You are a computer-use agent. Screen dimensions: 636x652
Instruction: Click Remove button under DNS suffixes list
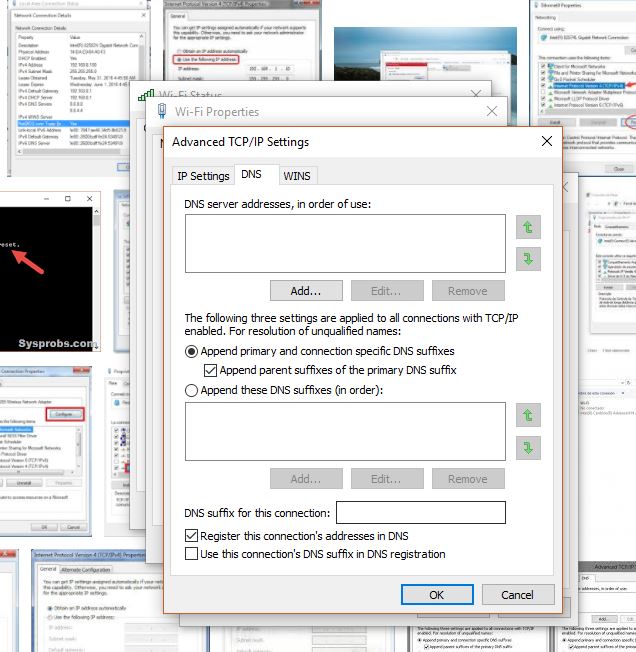tap(468, 479)
